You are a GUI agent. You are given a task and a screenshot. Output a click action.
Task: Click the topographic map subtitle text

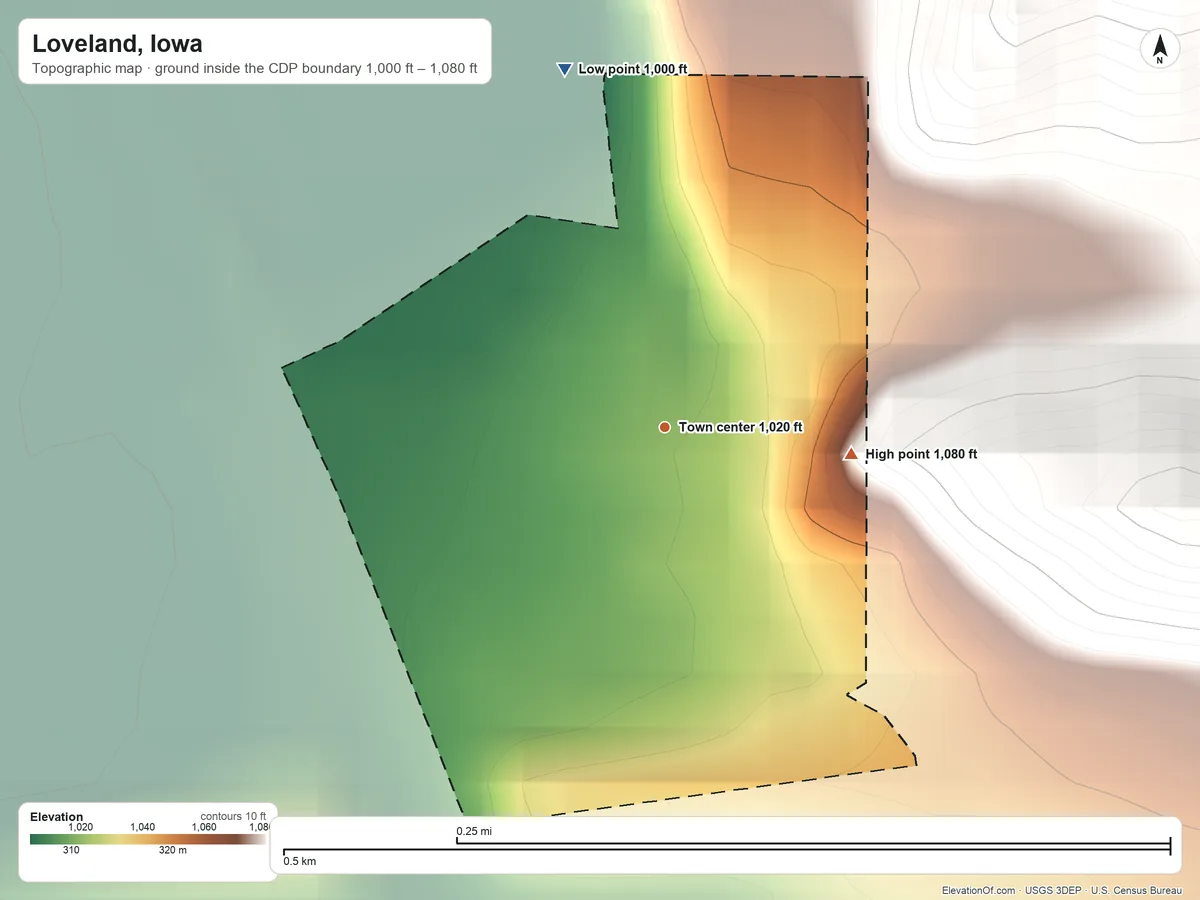point(255,70)
